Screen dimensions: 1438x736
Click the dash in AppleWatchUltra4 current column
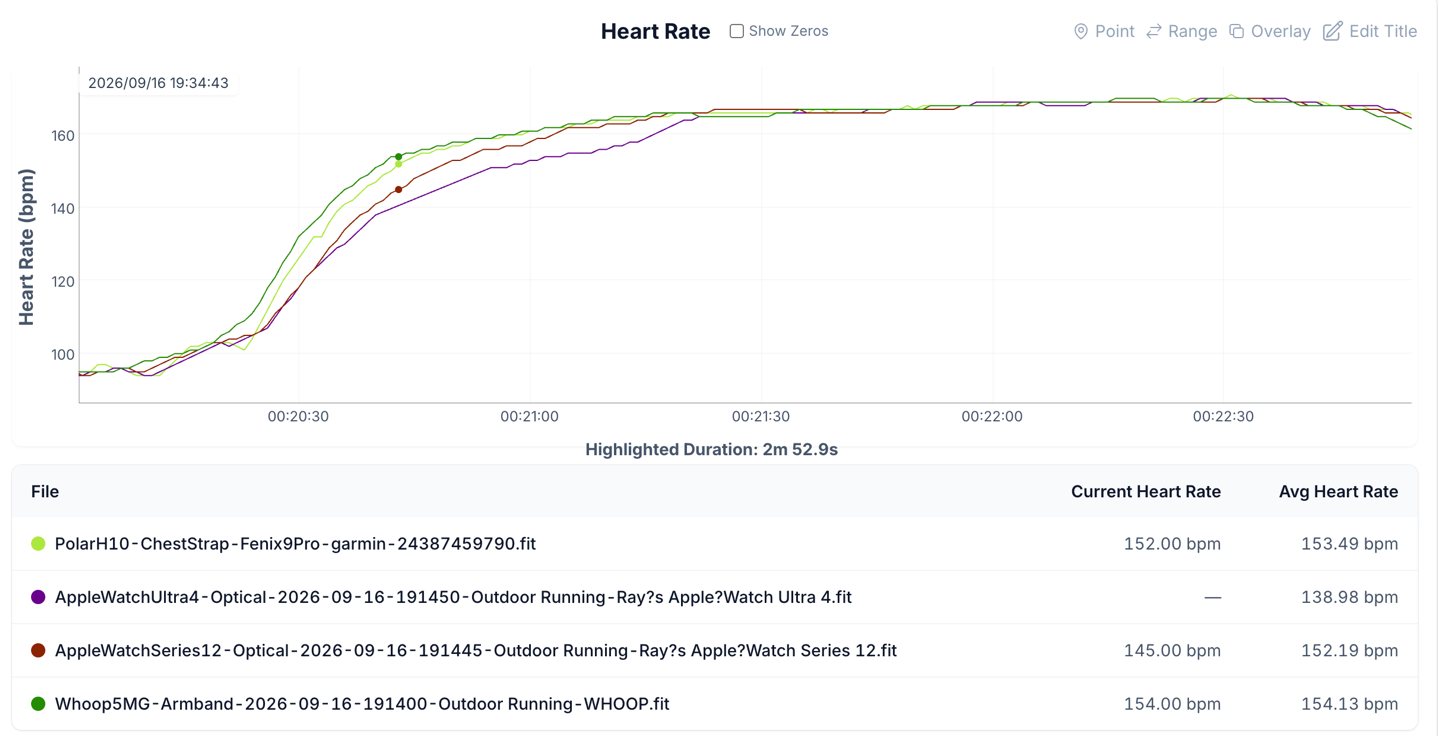[1212, 597]
